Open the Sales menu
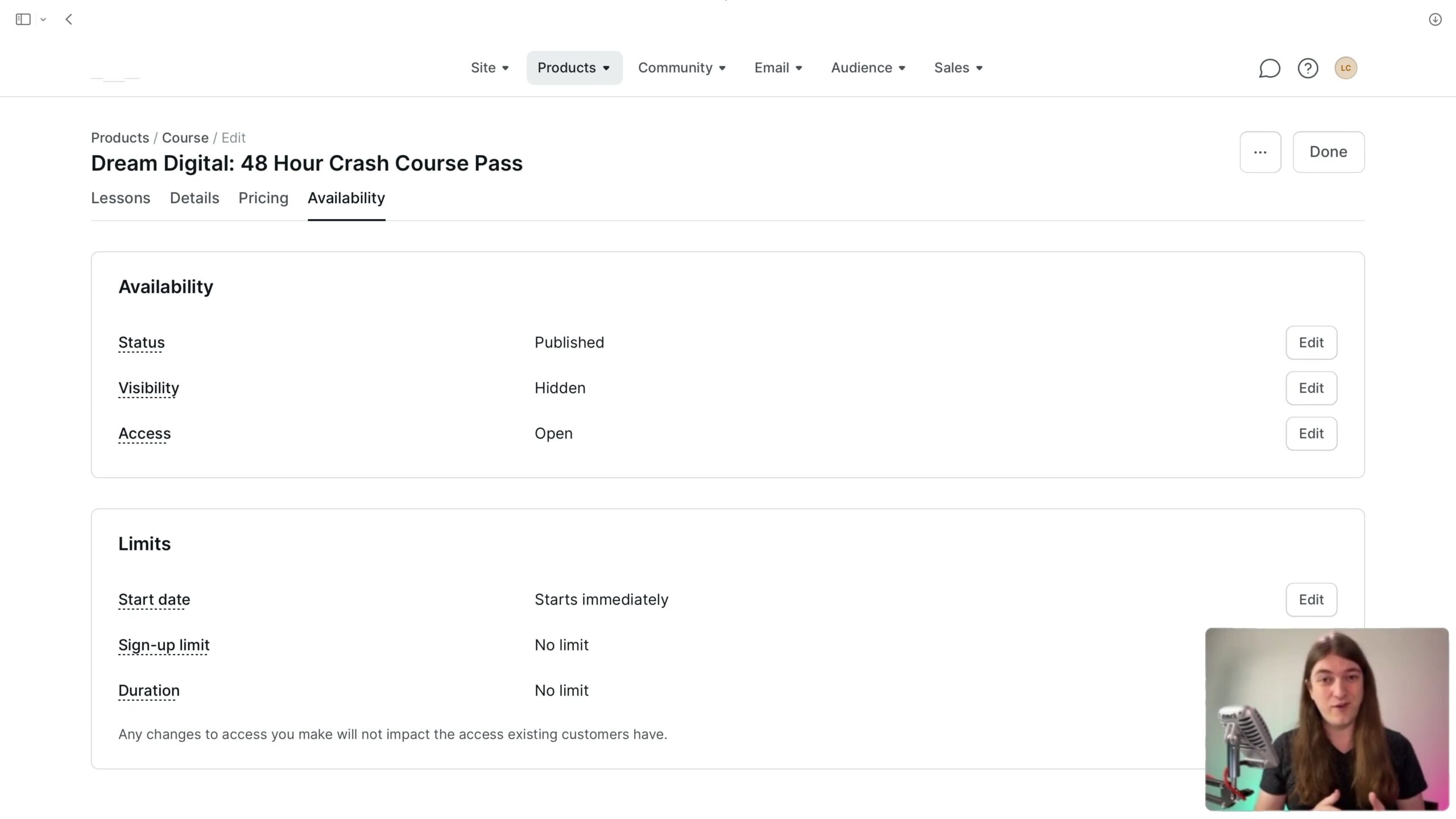 tap(959, 68)
